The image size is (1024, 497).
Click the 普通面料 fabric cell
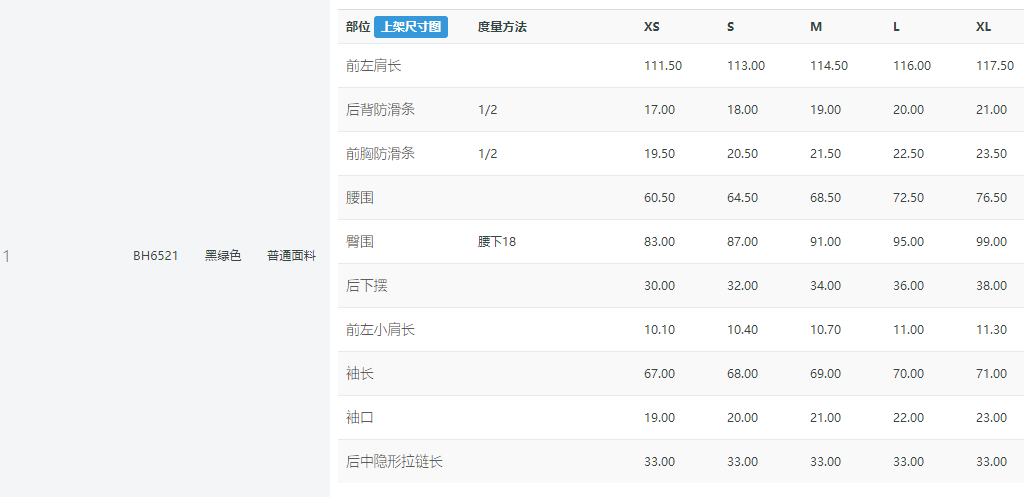(x=291, y=256)
